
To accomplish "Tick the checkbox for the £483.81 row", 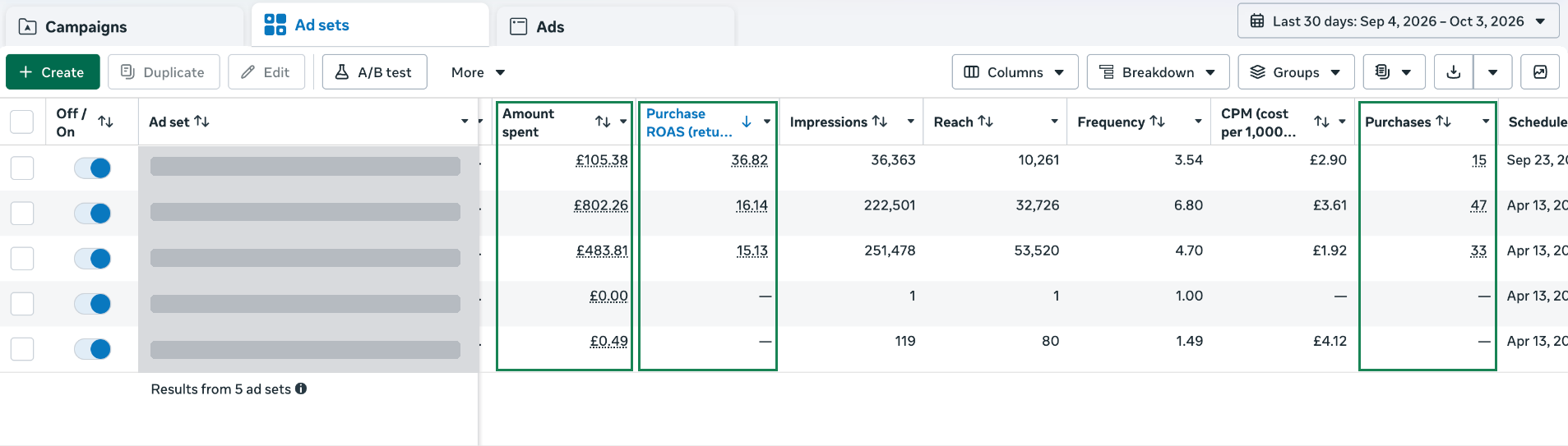I will (x=22, y=259).
